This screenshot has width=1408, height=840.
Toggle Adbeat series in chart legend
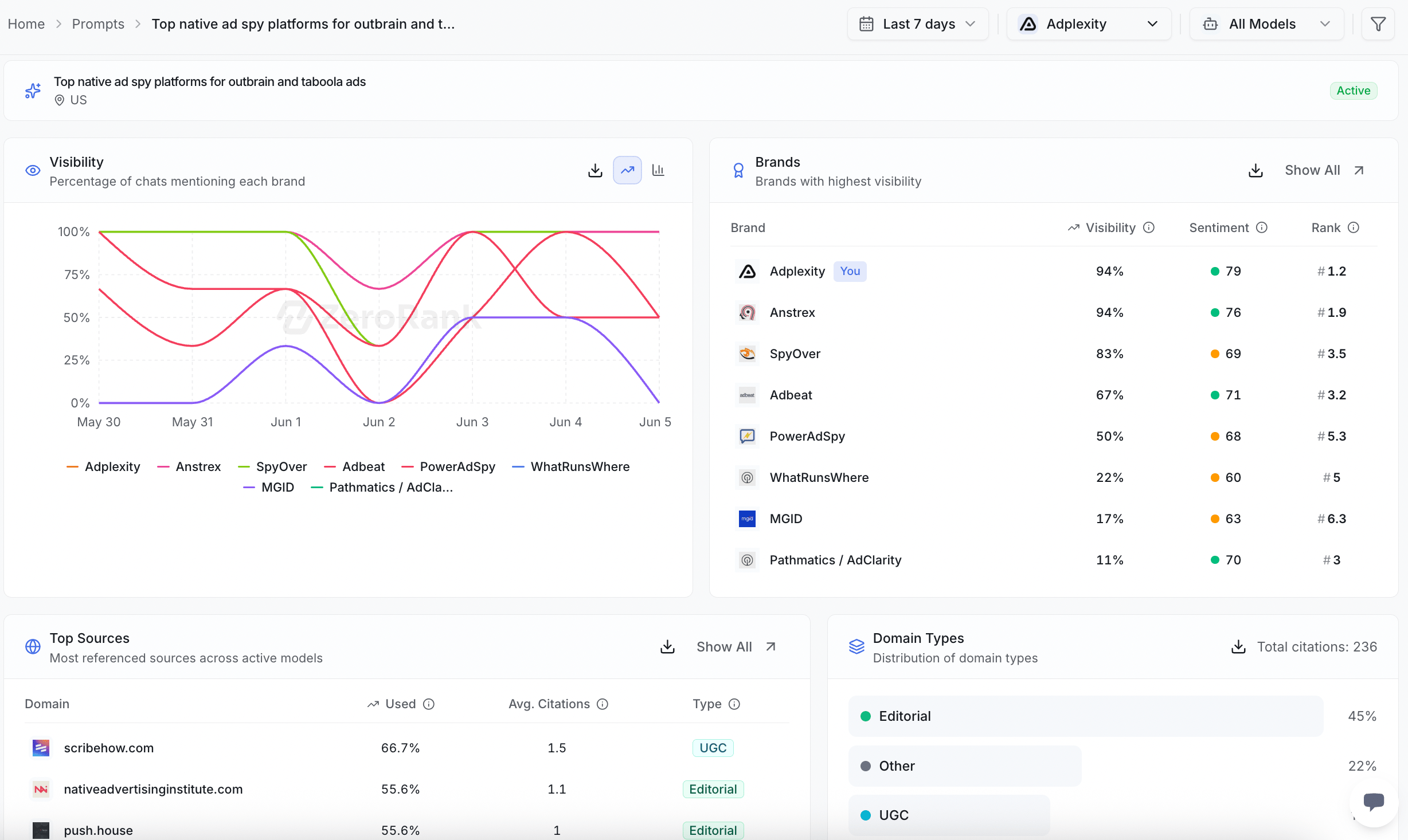(x=354, y=467)
